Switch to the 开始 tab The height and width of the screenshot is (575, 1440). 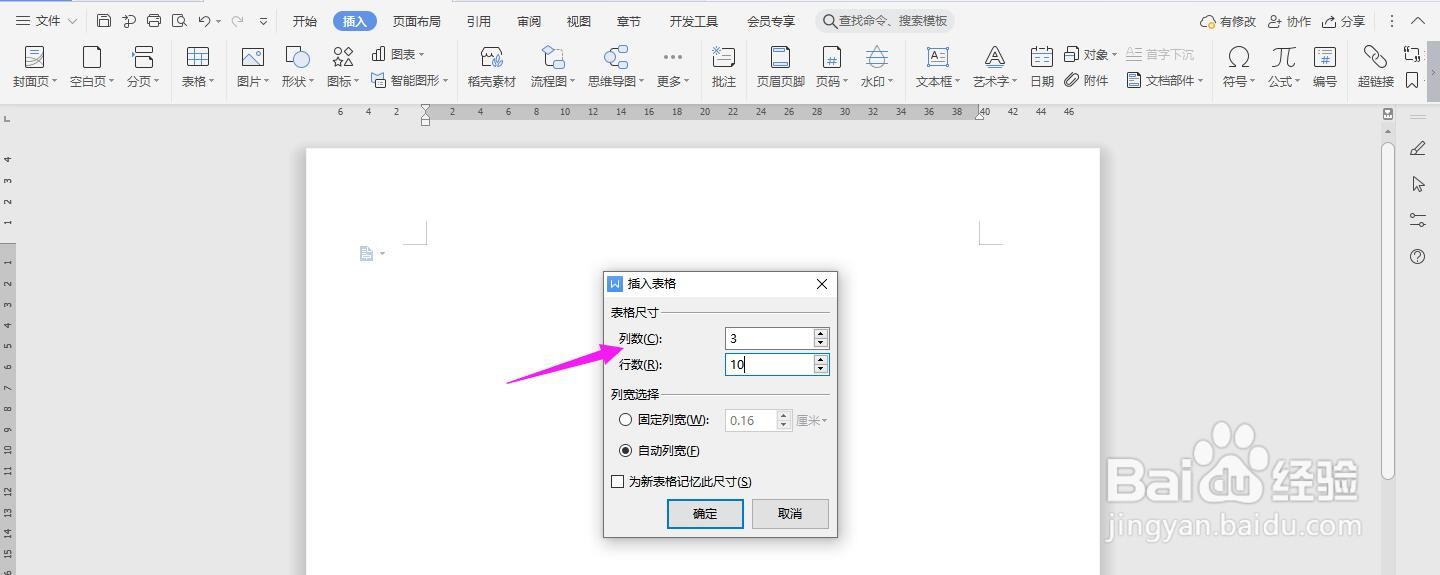tap(305, 21)
